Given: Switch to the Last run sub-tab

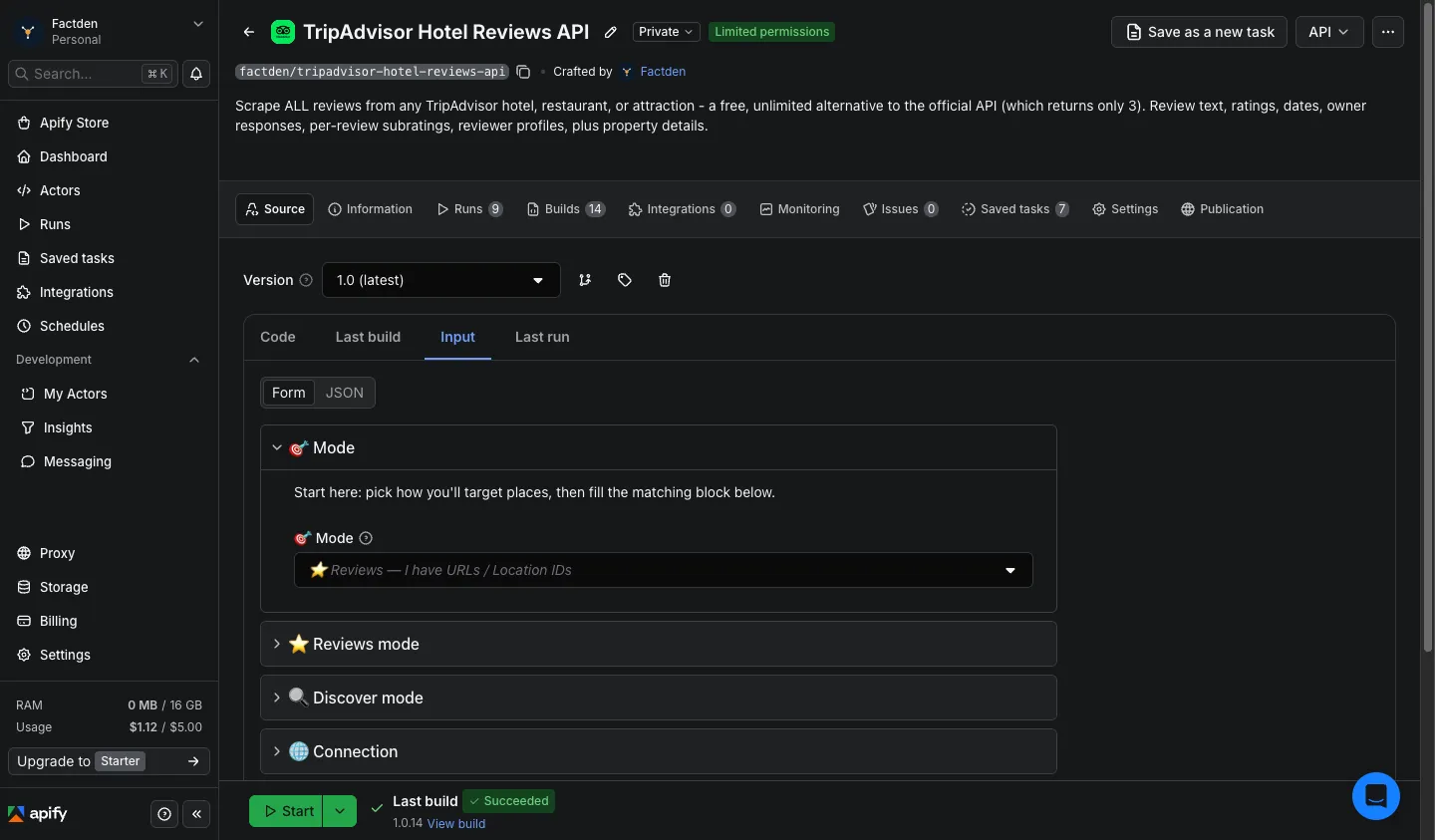Looking at the screenshot, I should click(x=542, y=337).
